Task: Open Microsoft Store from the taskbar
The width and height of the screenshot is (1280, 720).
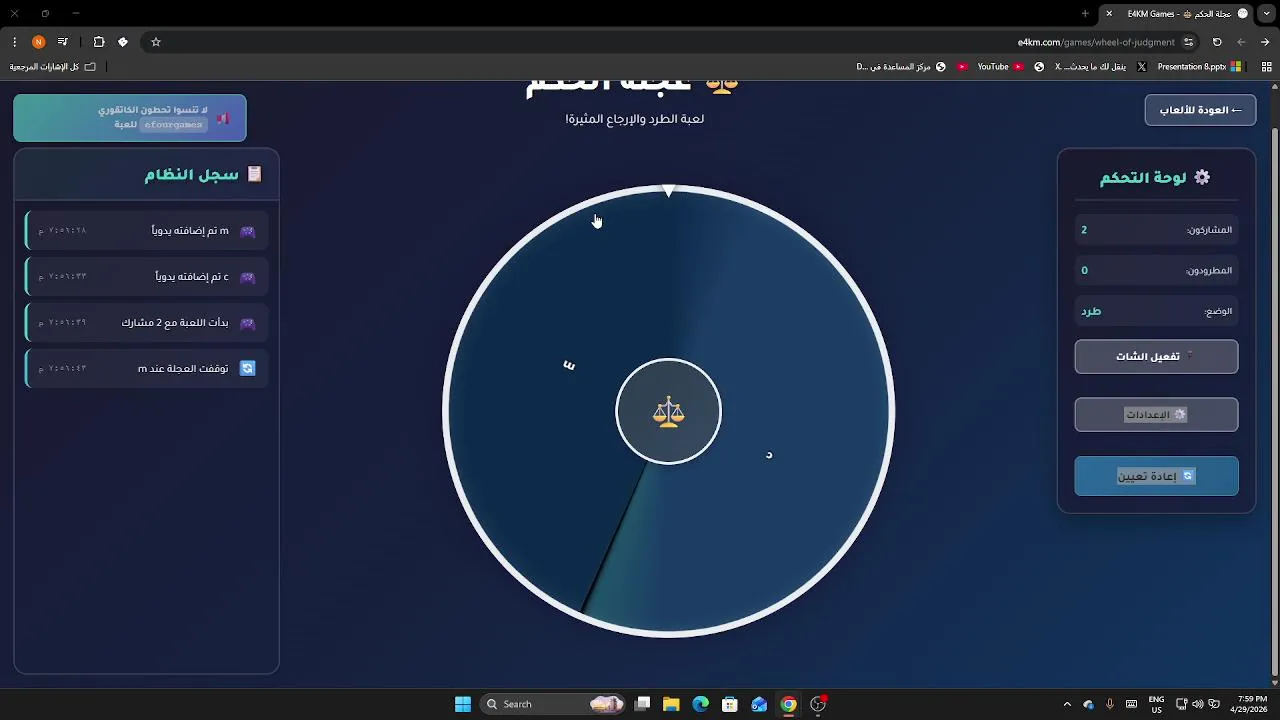Action: 730,704
